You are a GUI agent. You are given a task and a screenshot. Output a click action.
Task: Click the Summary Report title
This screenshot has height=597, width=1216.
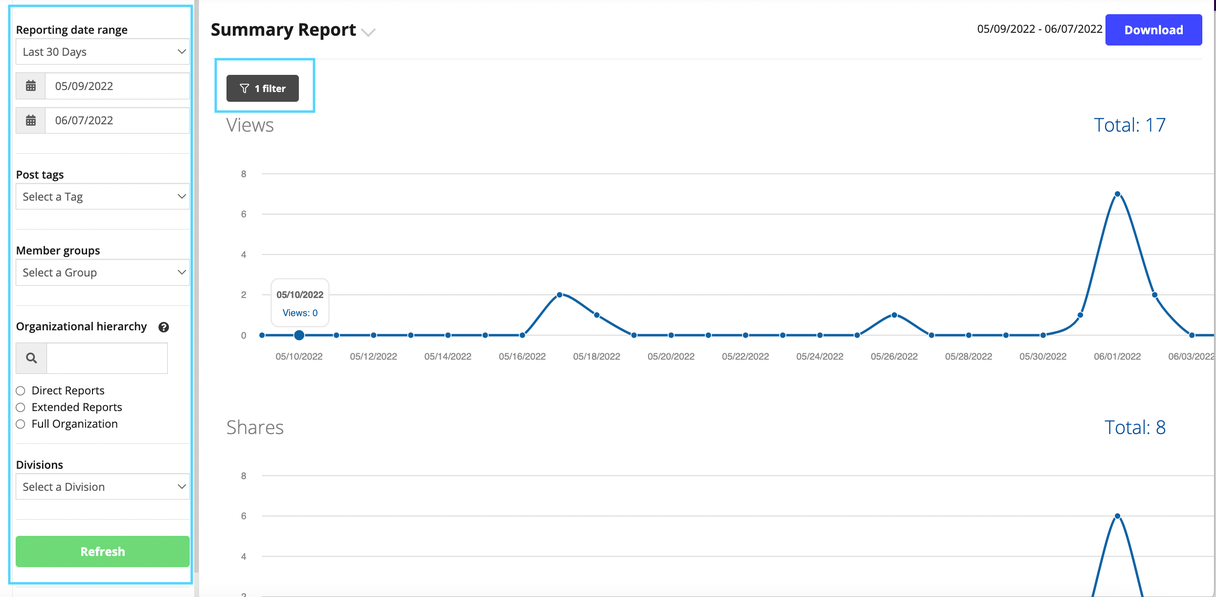pyautogui.click(x=283, y=30)
